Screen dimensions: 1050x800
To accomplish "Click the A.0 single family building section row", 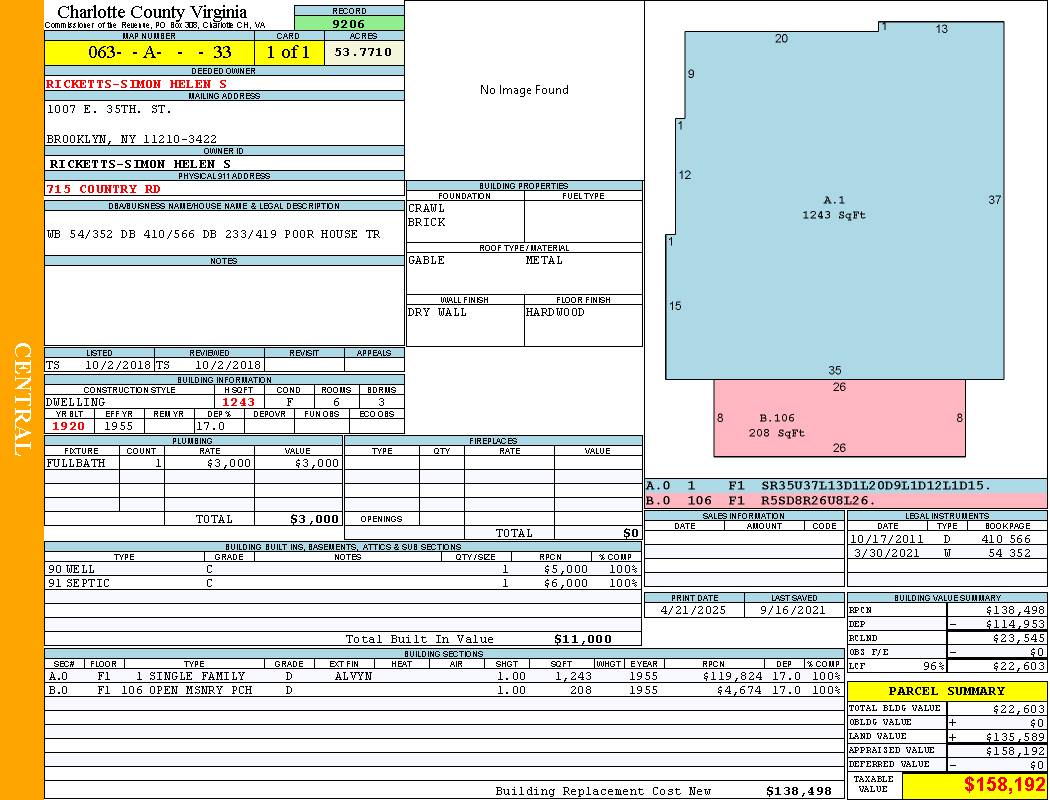I will point(443,676).
